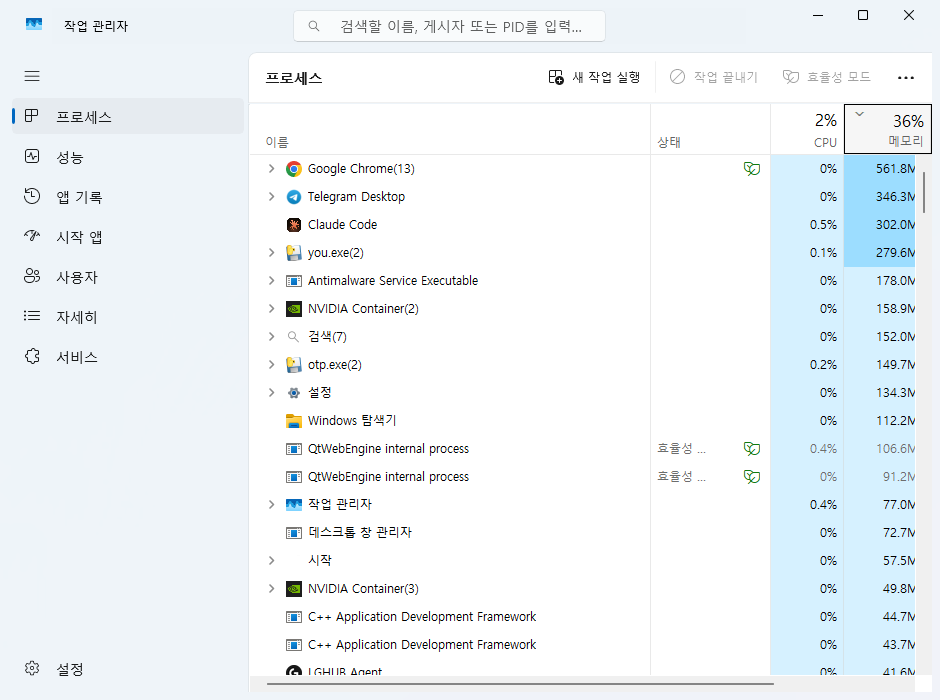Screen dimensions: 940x700
Task: Click Google Chrome memory value 561.8M
Action: pos(895,169)
